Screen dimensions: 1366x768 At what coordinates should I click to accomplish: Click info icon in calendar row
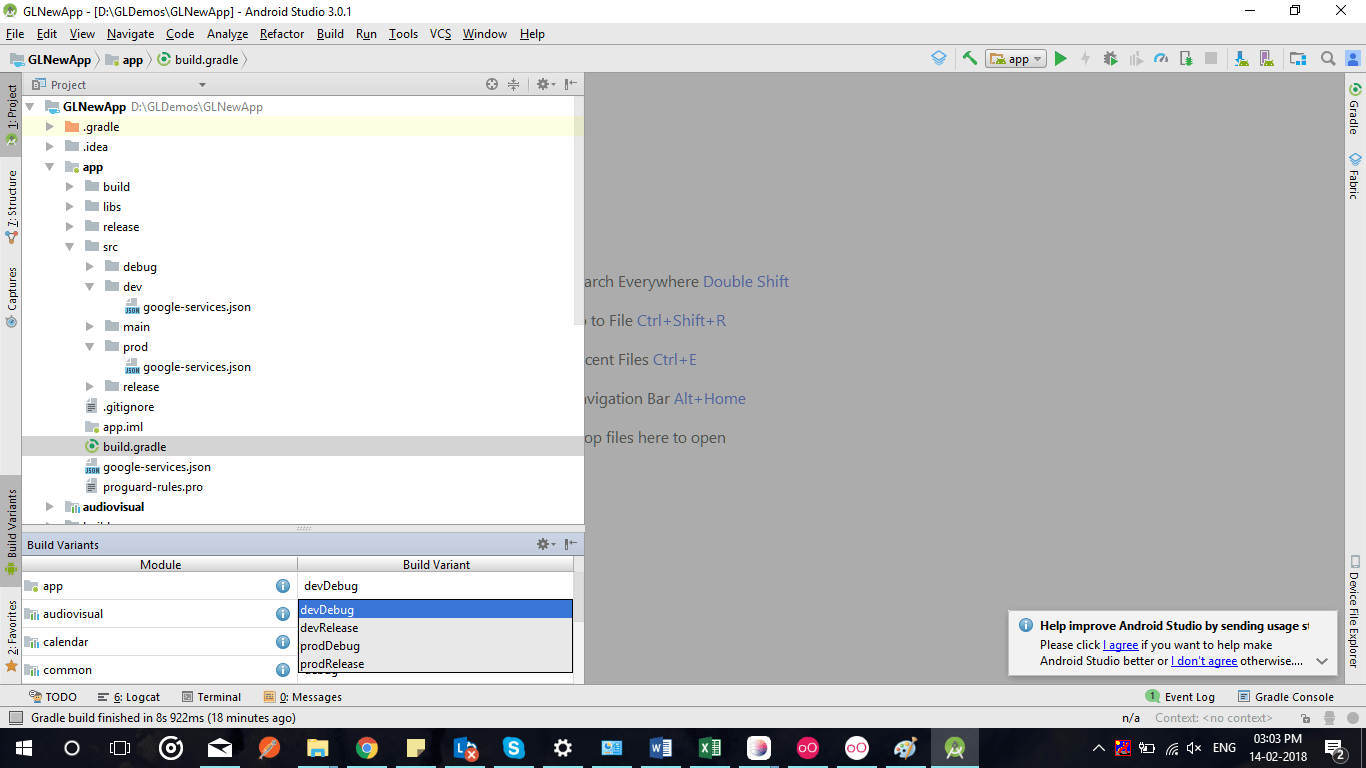click(x=283, y=642)
